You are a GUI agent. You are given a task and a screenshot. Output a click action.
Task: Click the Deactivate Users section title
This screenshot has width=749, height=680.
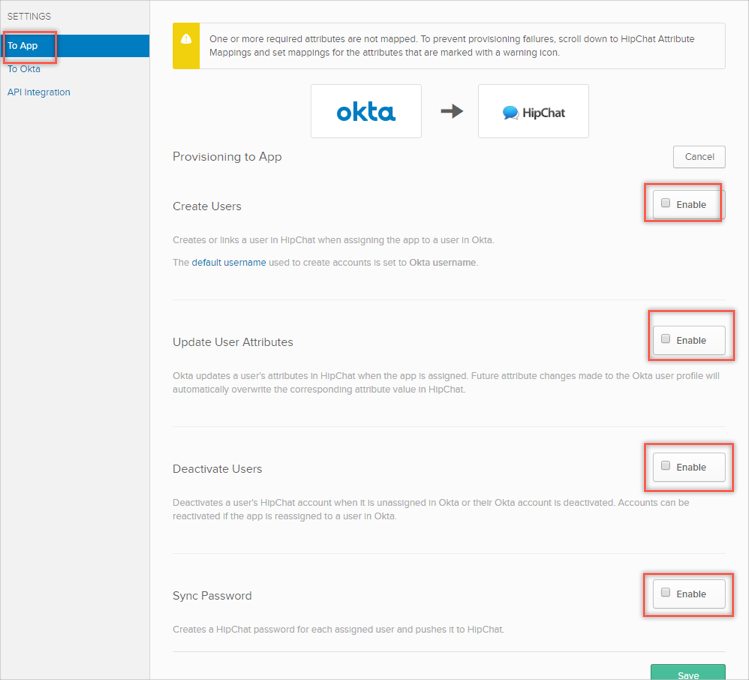pos(217,469)
